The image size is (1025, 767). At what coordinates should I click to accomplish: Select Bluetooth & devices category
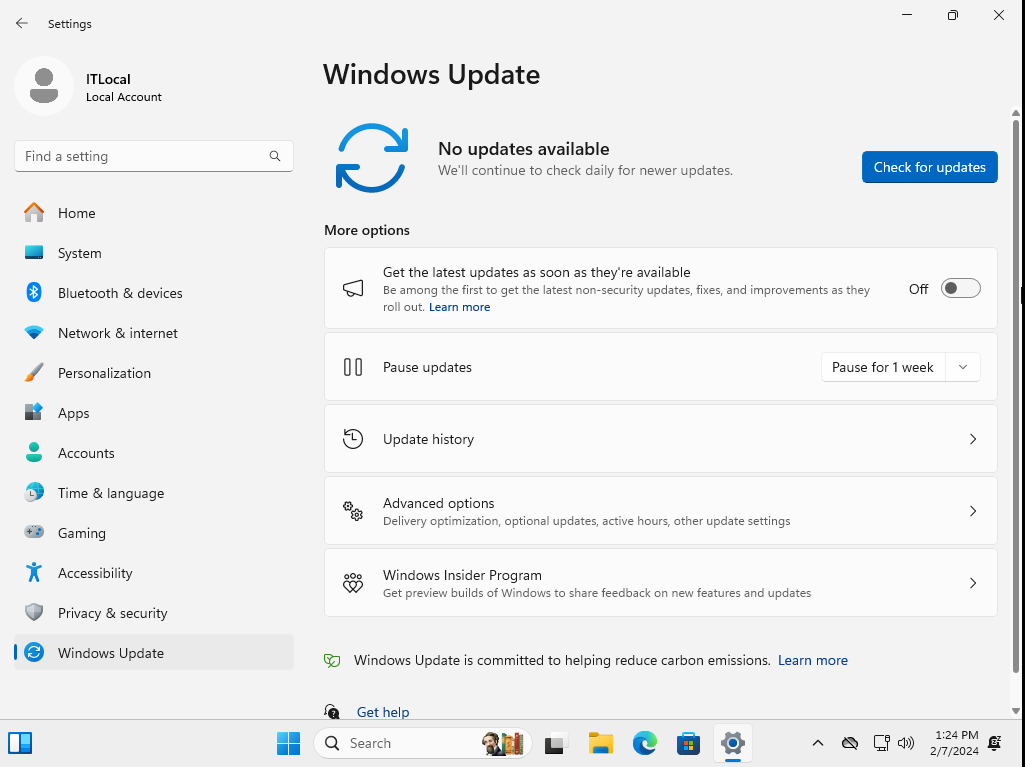click(154, 292)
